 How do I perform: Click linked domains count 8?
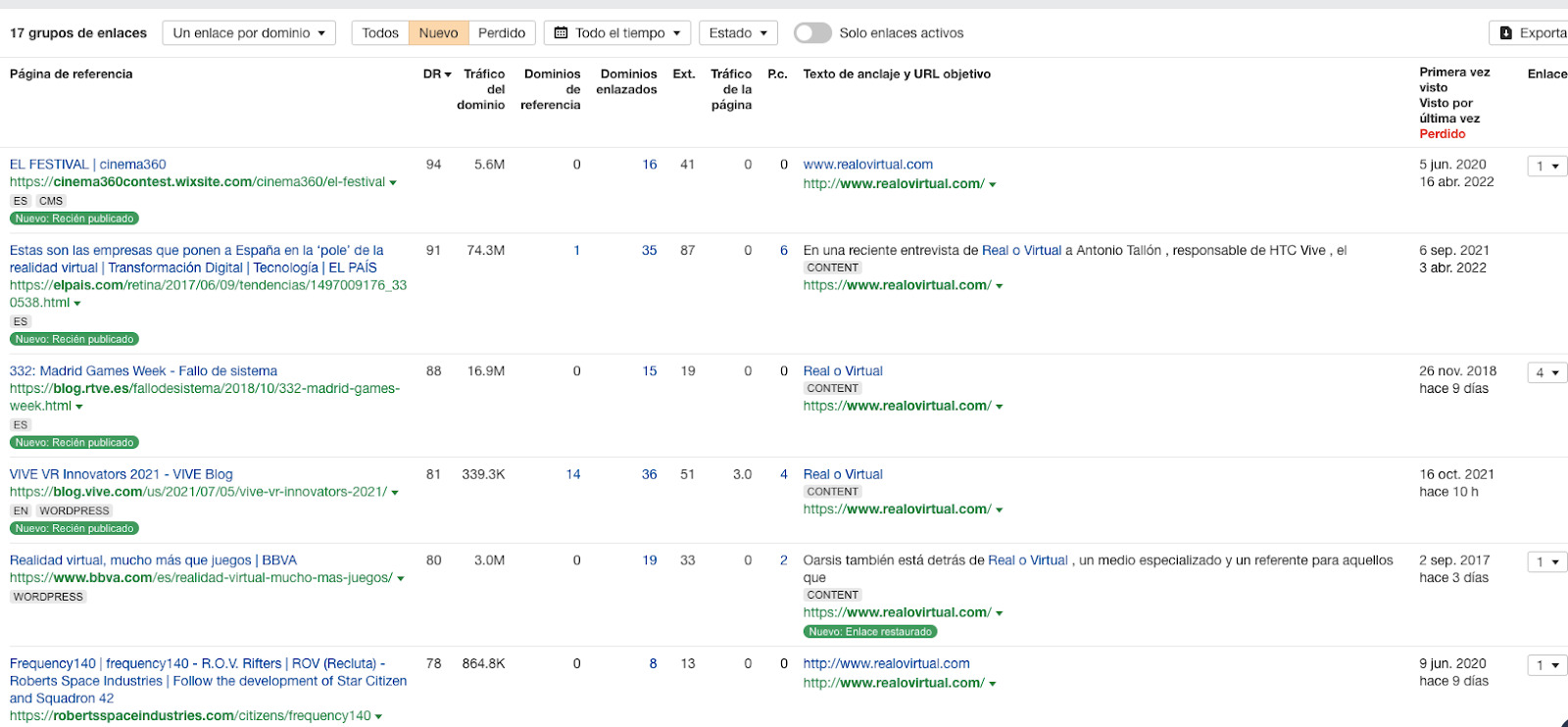(653, 663)
